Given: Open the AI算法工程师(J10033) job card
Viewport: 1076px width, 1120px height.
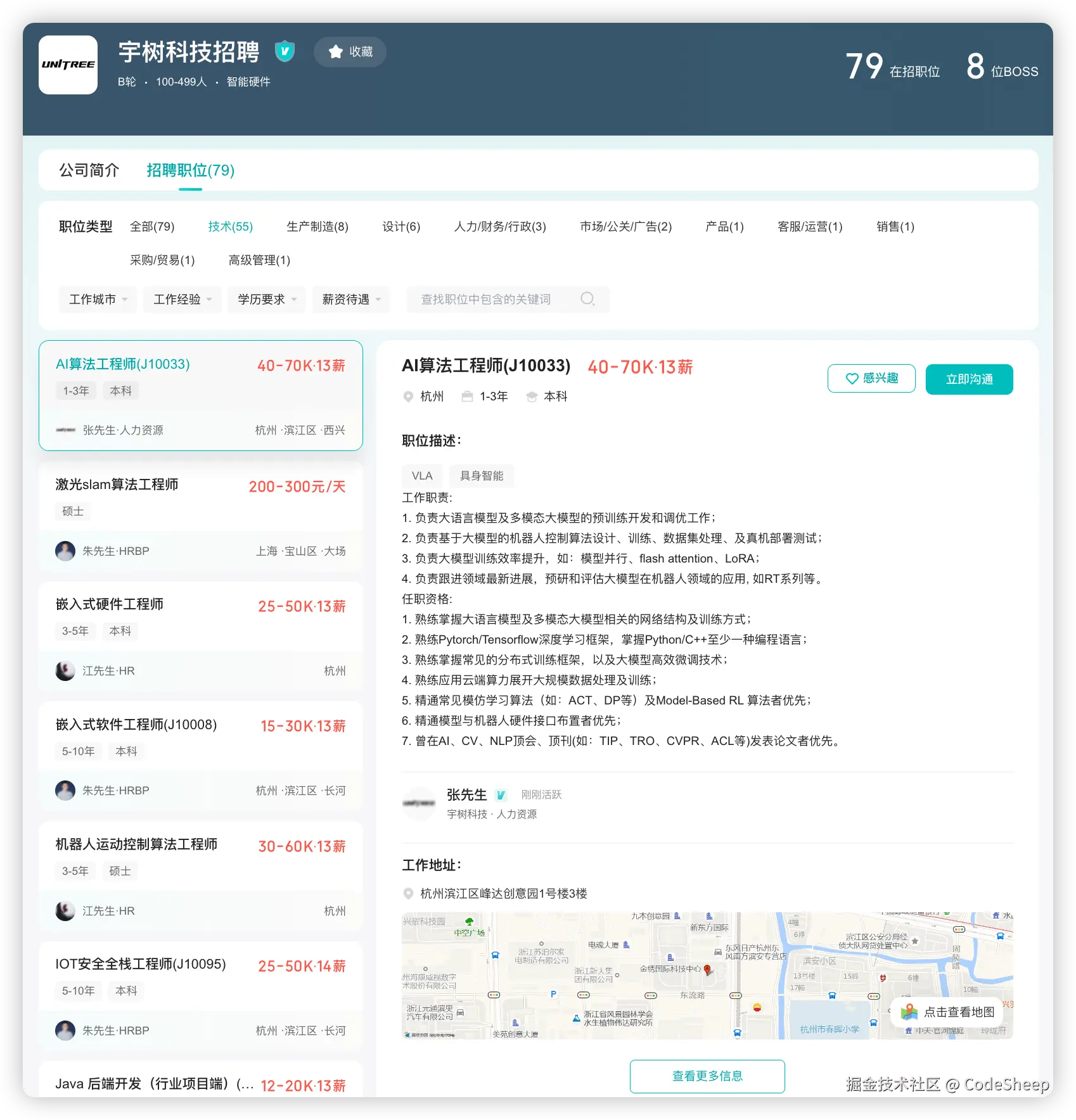Looking at the screenshot, I should 201,395.
